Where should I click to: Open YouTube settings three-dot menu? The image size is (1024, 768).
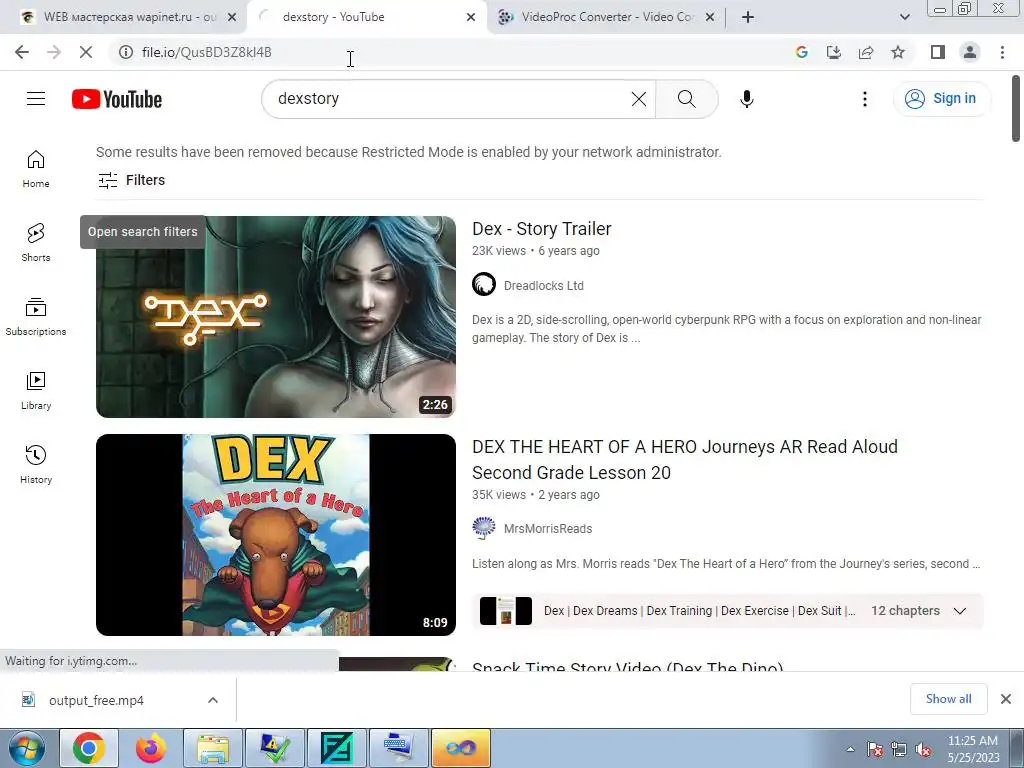click(865, 99)
